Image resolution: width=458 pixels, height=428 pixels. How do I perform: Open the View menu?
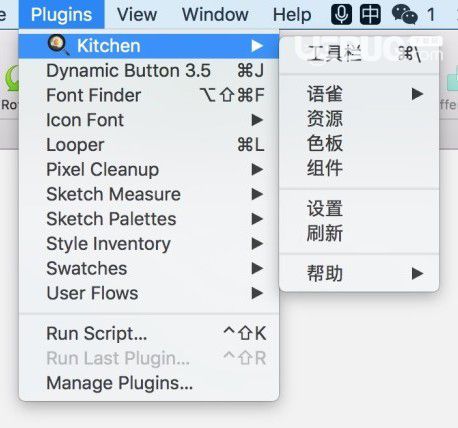(x=137, y=15)
